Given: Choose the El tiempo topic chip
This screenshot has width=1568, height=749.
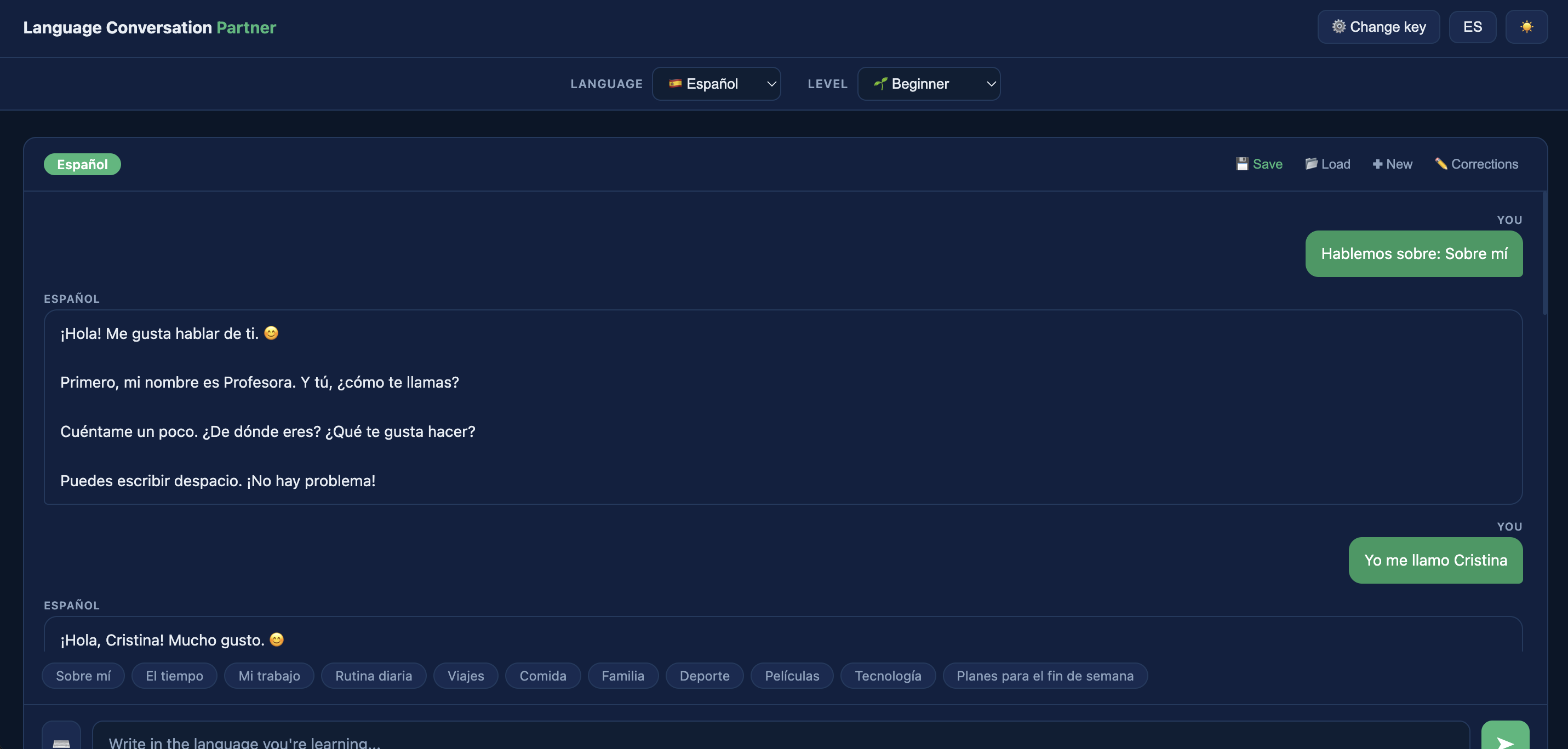Looking at the screenshot, I should click(175, 676).
